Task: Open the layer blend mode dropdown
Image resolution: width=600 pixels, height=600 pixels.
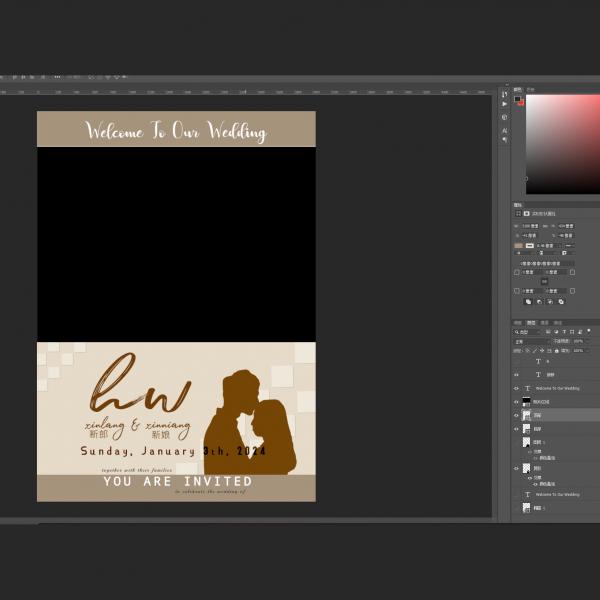Action: pyautogui.click(x=530, y=341)
